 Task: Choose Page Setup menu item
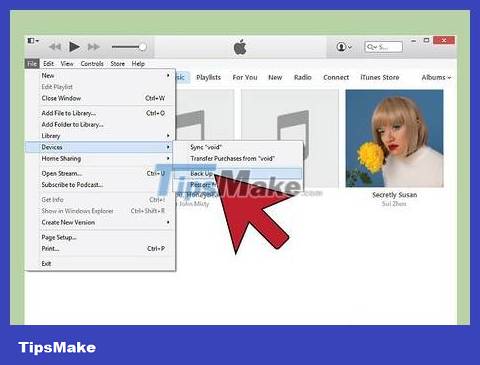click(x=100, y=237)
